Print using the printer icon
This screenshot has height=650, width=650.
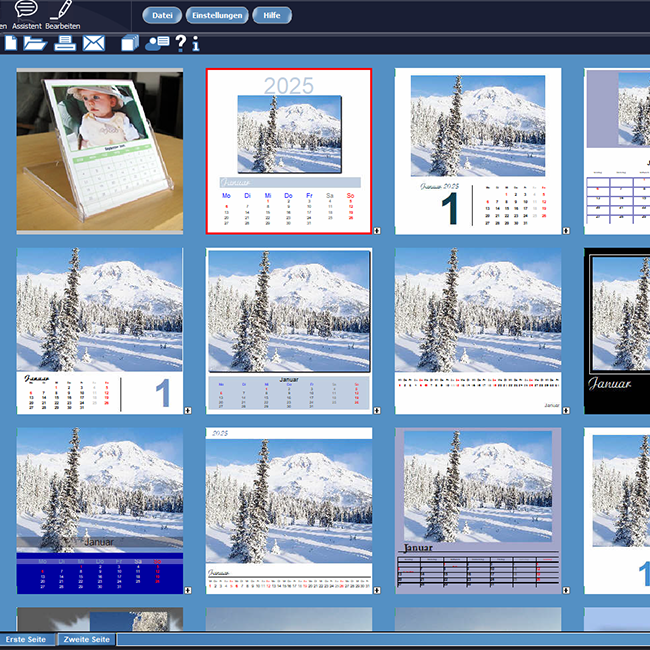point(65,42)
